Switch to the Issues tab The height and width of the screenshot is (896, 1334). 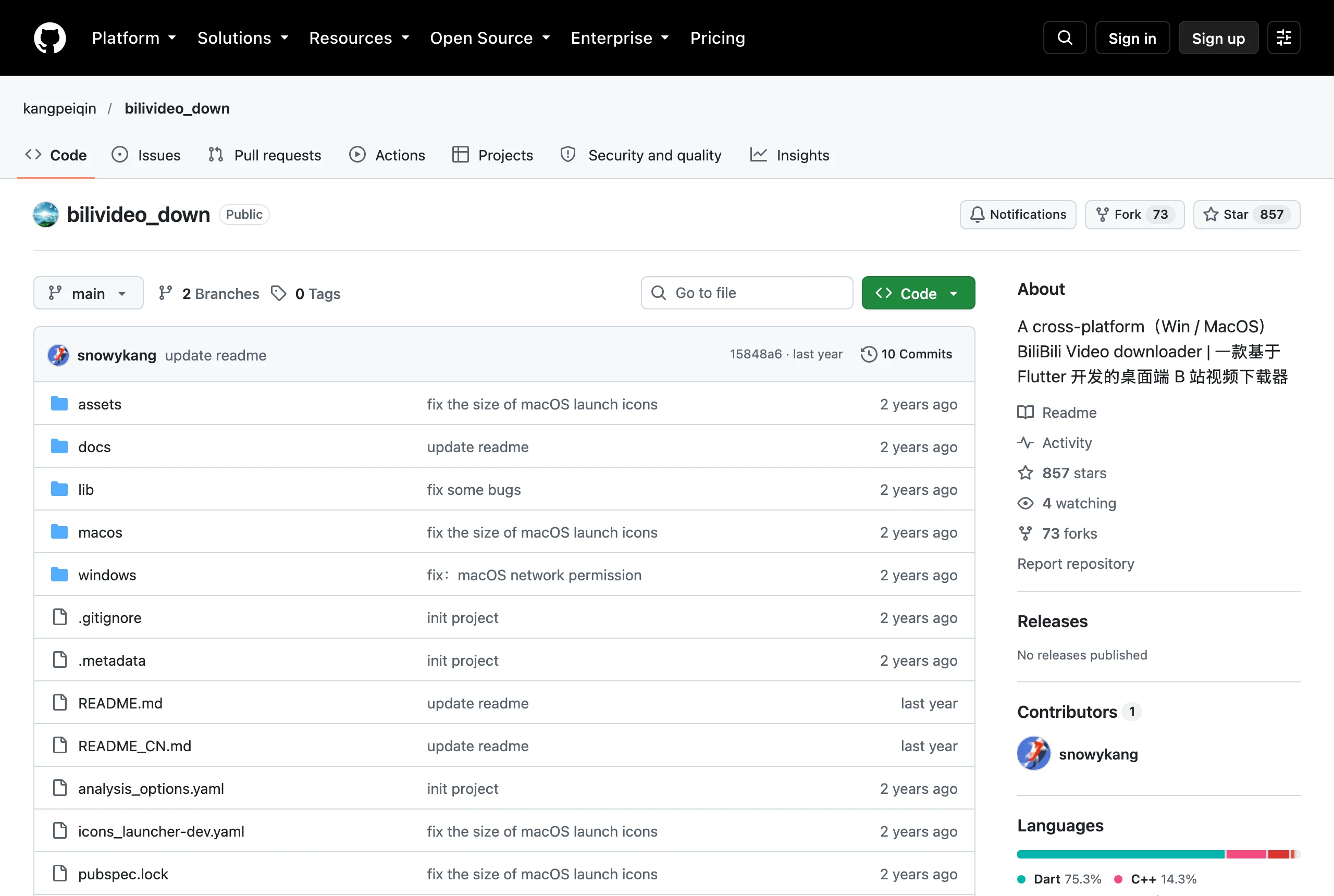point(146,155)
